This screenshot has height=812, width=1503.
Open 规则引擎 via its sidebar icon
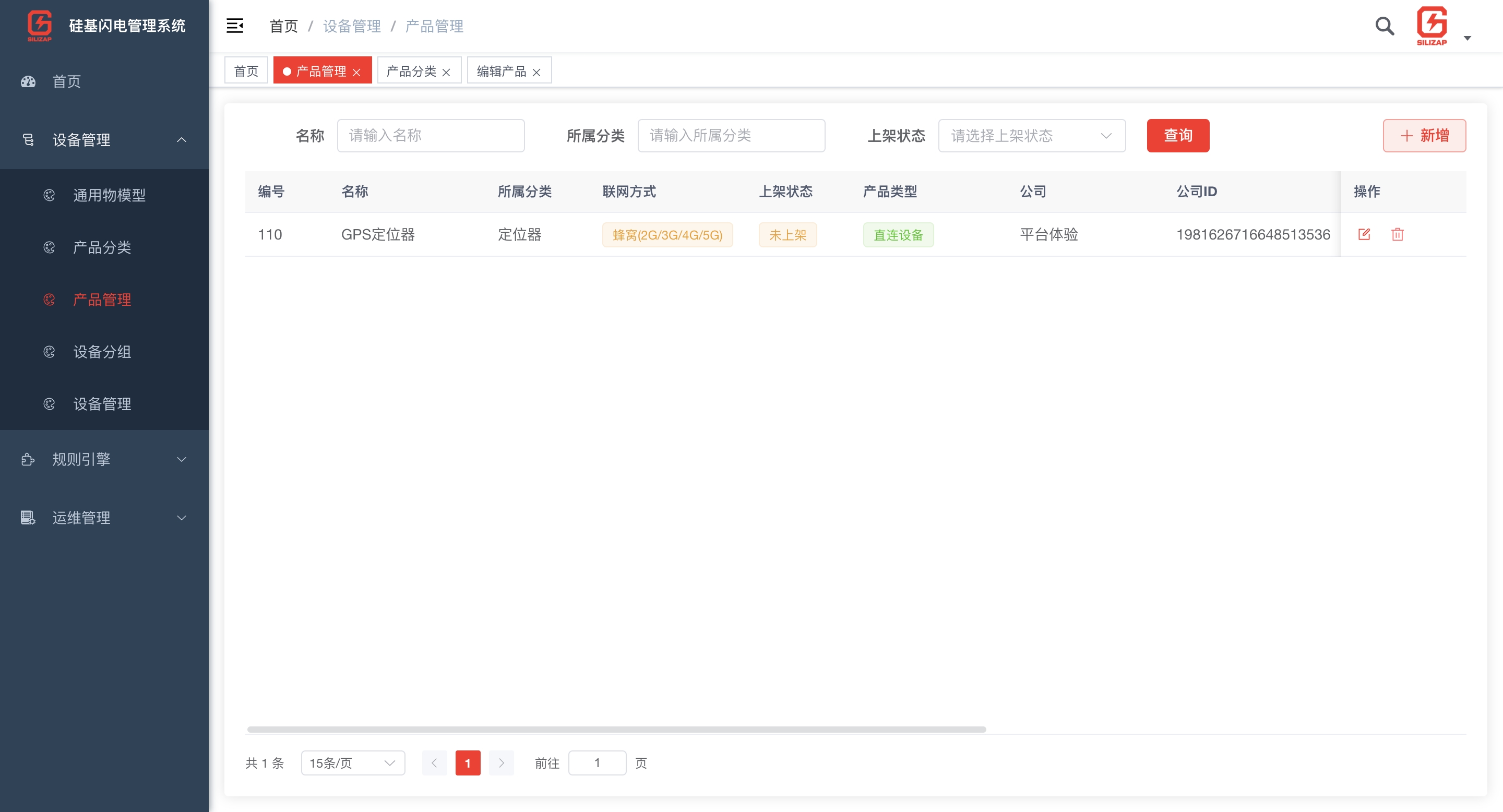tap(28, 459)
